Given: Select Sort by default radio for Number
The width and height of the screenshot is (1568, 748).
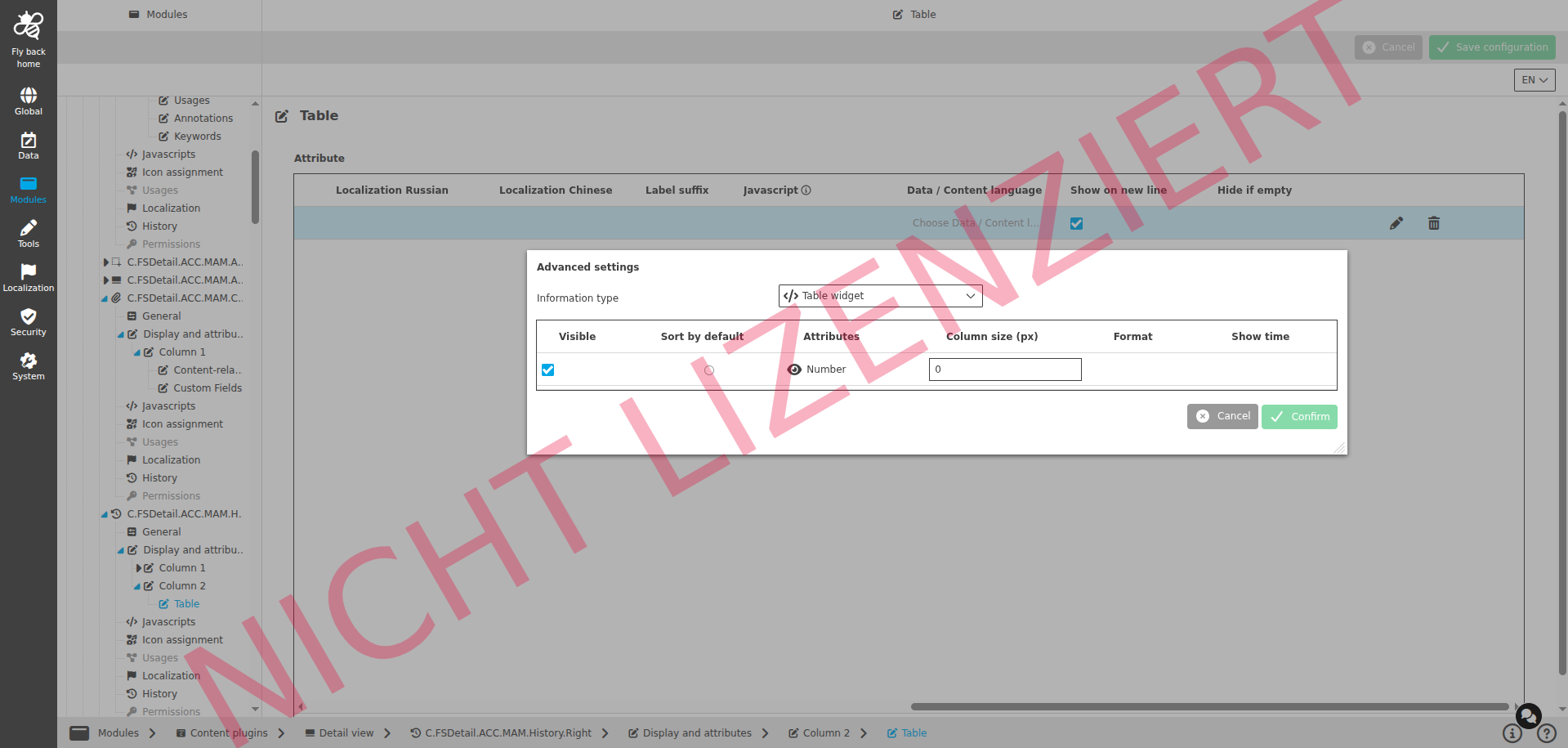Looking at the screenshot, I should [709, 370].
